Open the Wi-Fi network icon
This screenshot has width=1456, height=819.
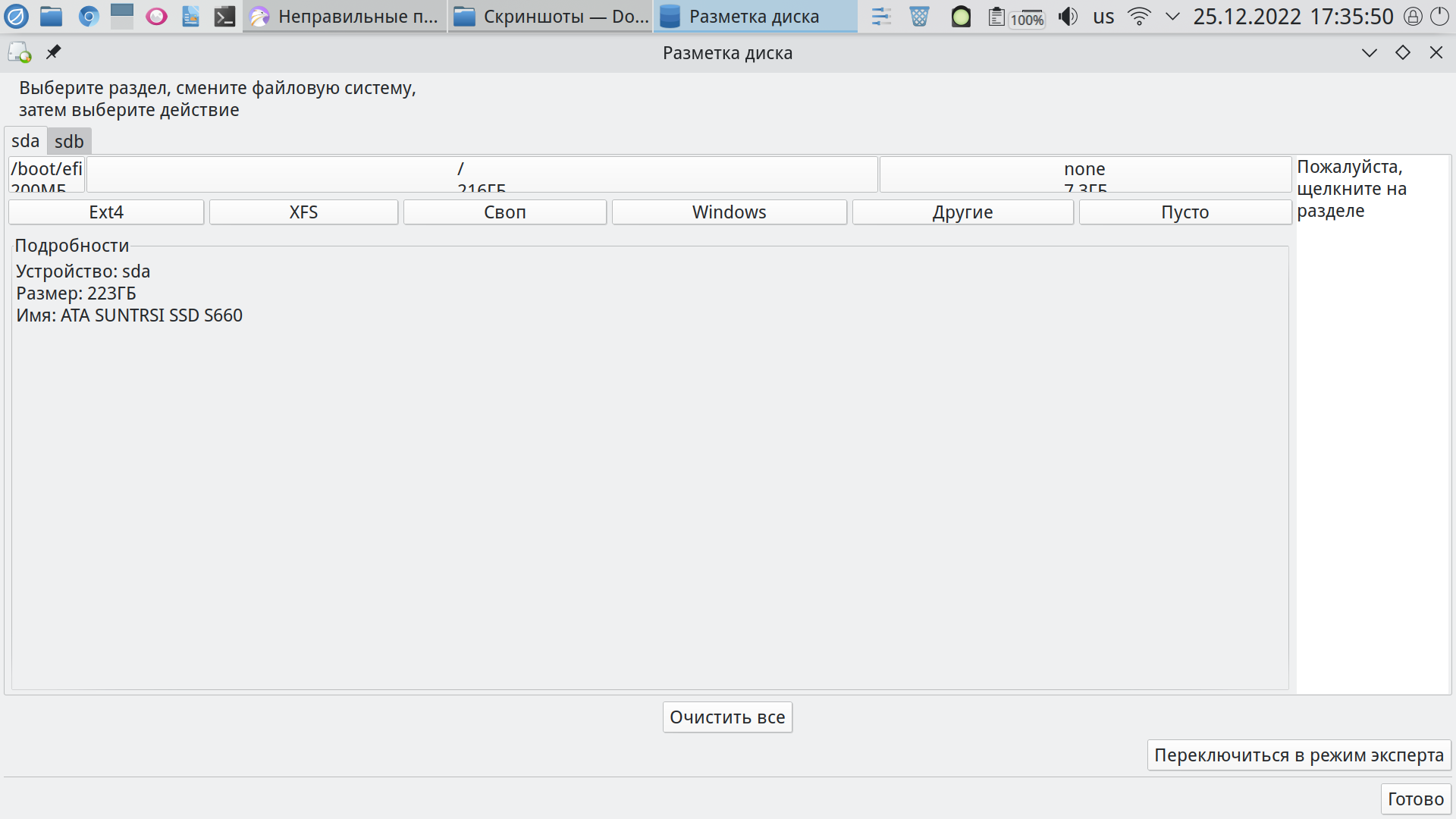[x=1139, y=16]
